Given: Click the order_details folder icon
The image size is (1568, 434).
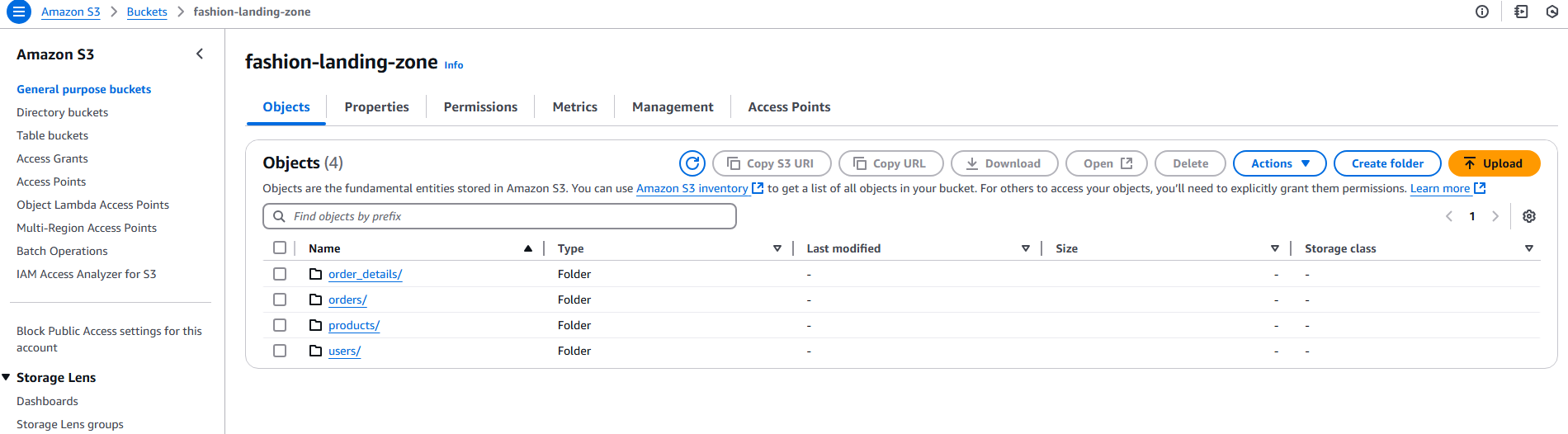Looking at the screenshot, I should coord(315,274).
